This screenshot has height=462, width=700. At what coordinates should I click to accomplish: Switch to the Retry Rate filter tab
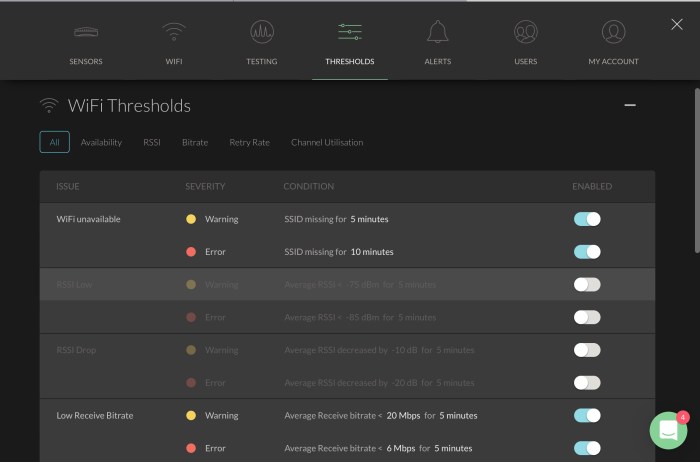[249, 143]
